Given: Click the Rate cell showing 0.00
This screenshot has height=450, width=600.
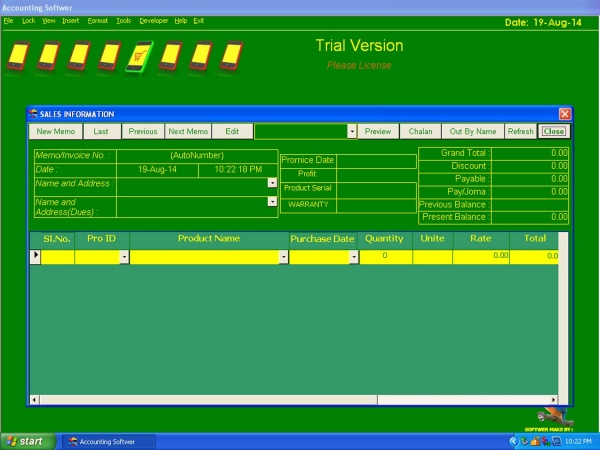Looking at the screenshot, I should 481,256.
